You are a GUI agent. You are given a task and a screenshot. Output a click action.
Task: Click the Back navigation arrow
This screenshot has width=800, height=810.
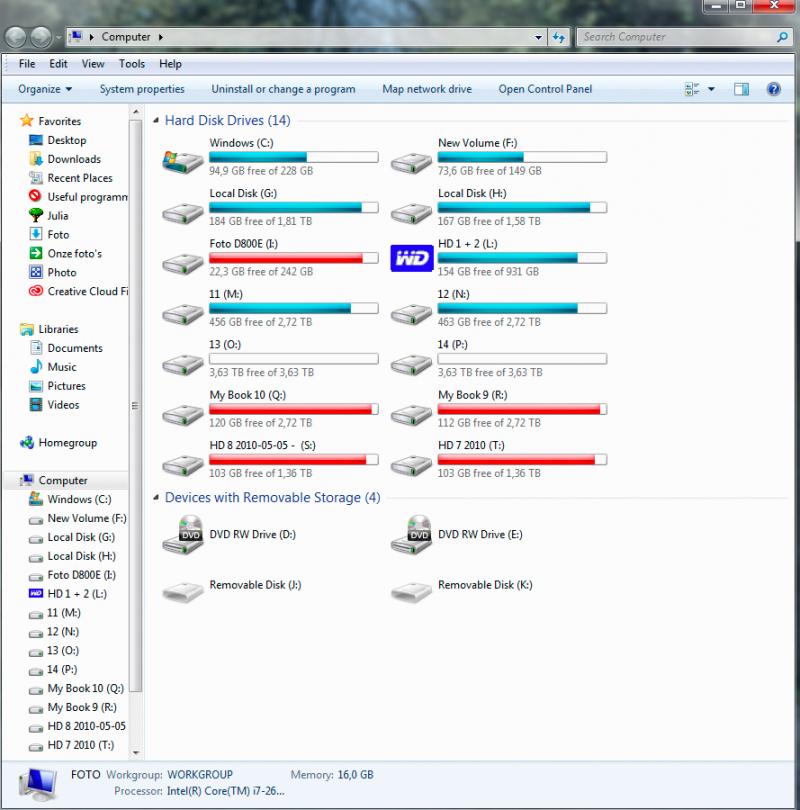[x=15, y=37]
